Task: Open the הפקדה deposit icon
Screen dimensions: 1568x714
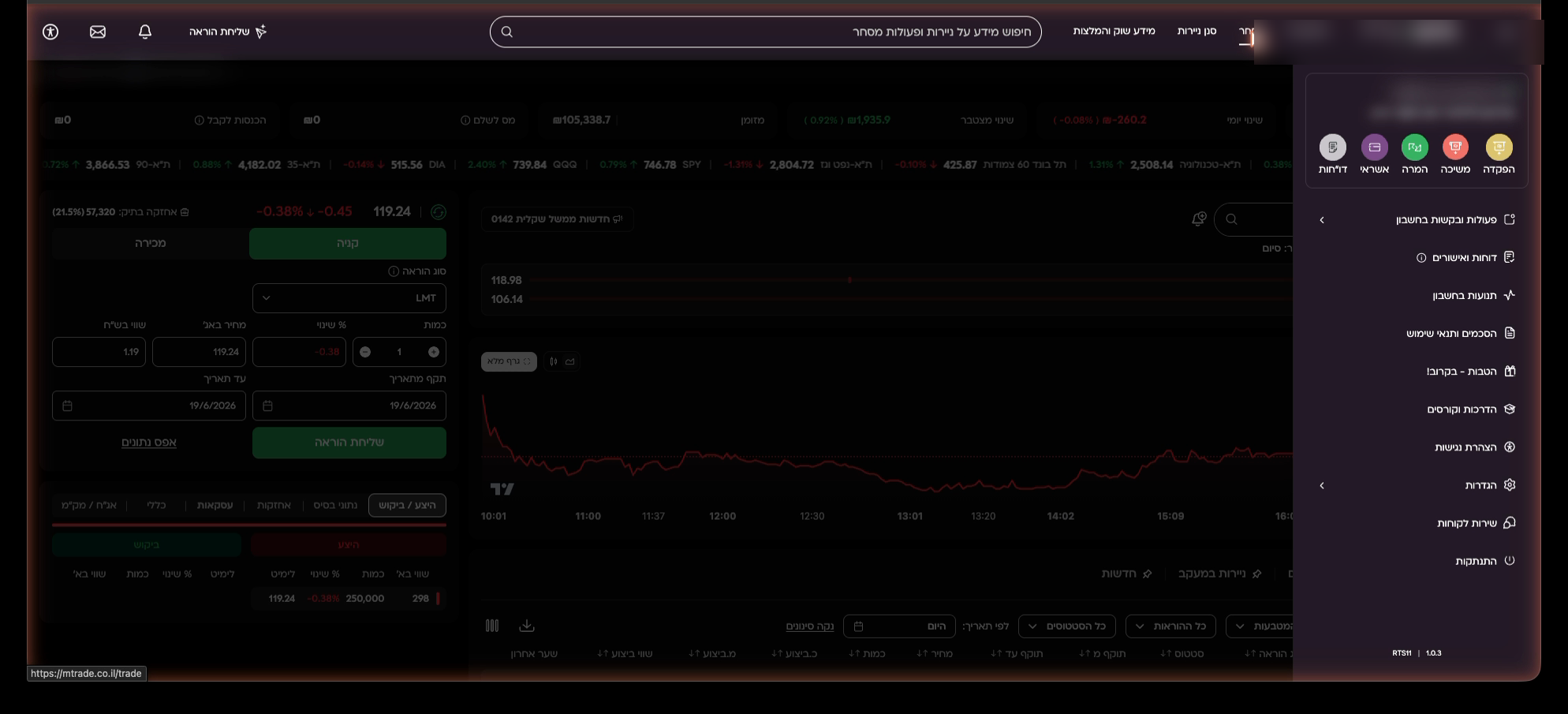Action: [x=1499, y=148]
